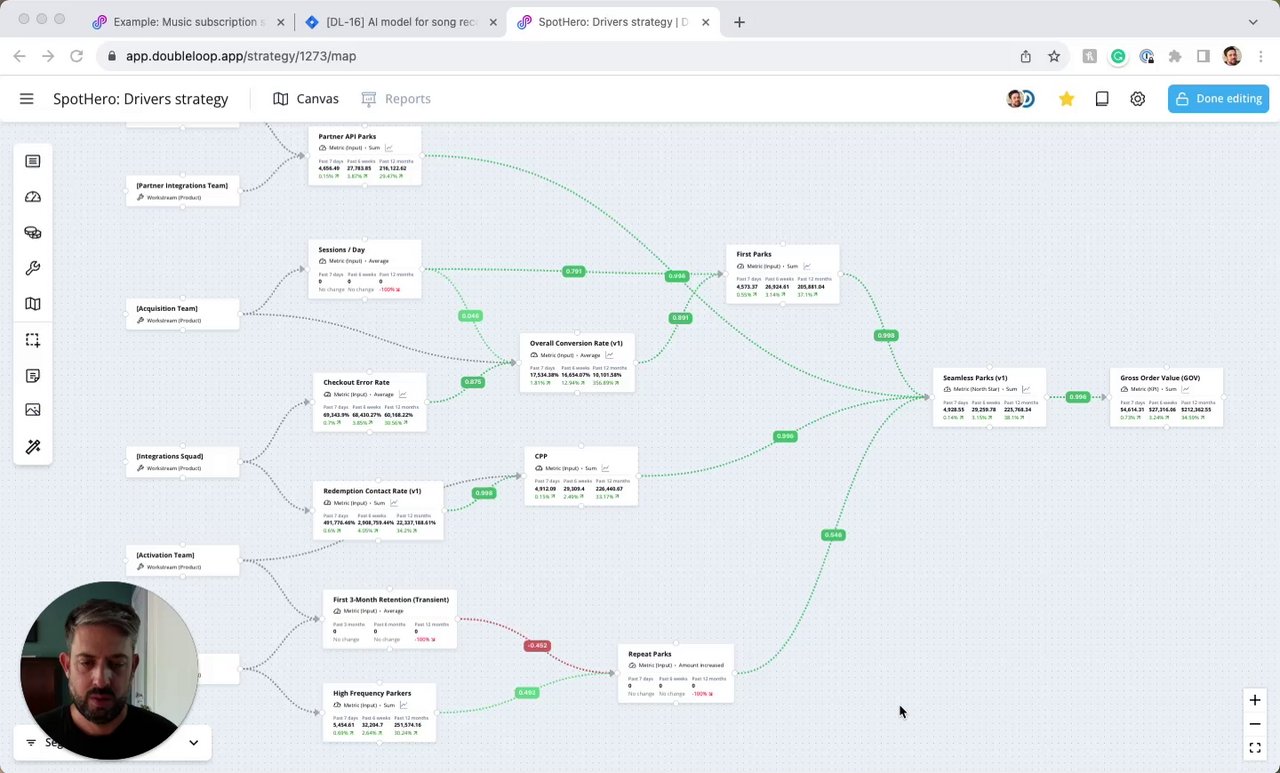Open chart icon on Overall Conversion Rate card
Image resolution: width=1280 pixels, height=773 pixels.
609,355
